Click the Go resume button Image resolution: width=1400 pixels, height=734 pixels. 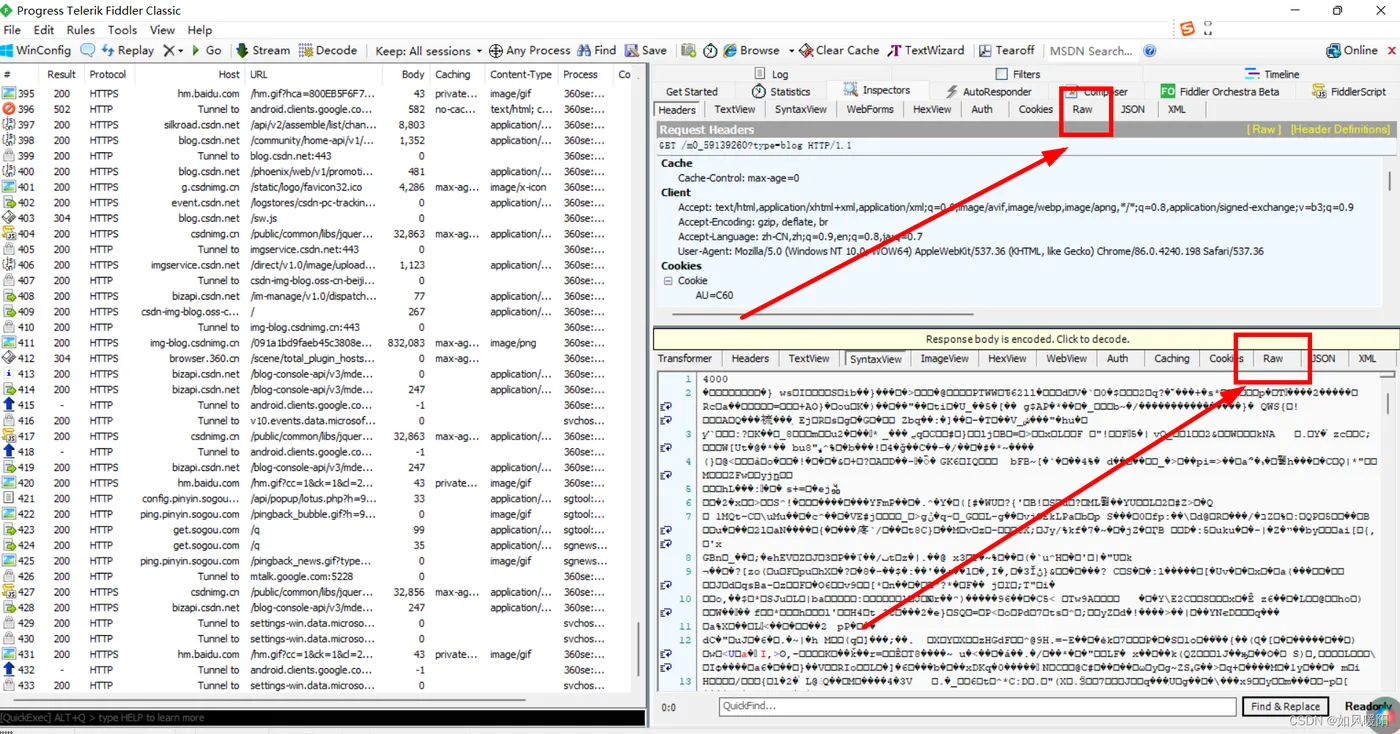[x=205, y=50]
